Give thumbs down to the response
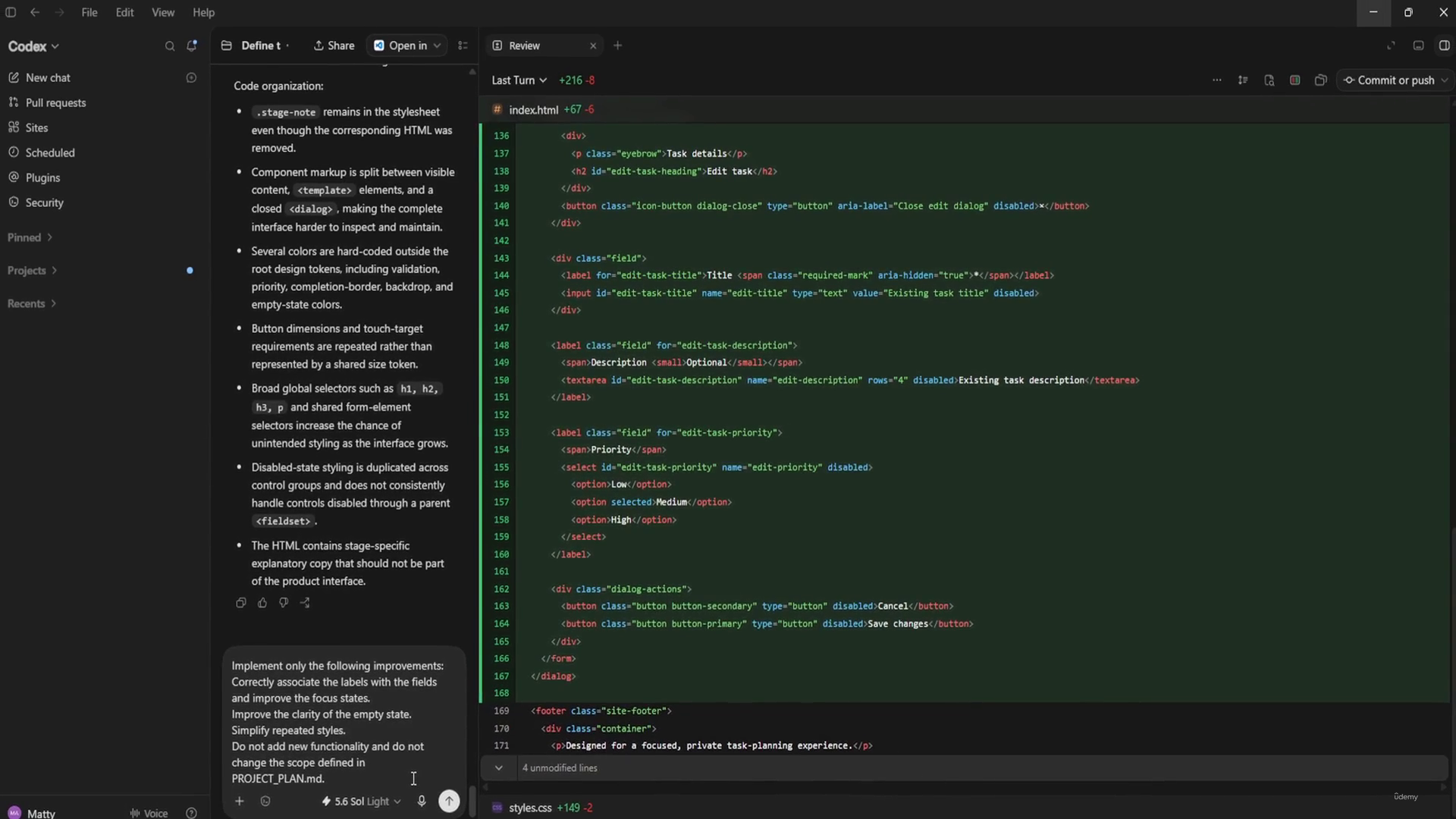Screen dimensions: 1456x819 pyautogui.click(x=284, y=603)
